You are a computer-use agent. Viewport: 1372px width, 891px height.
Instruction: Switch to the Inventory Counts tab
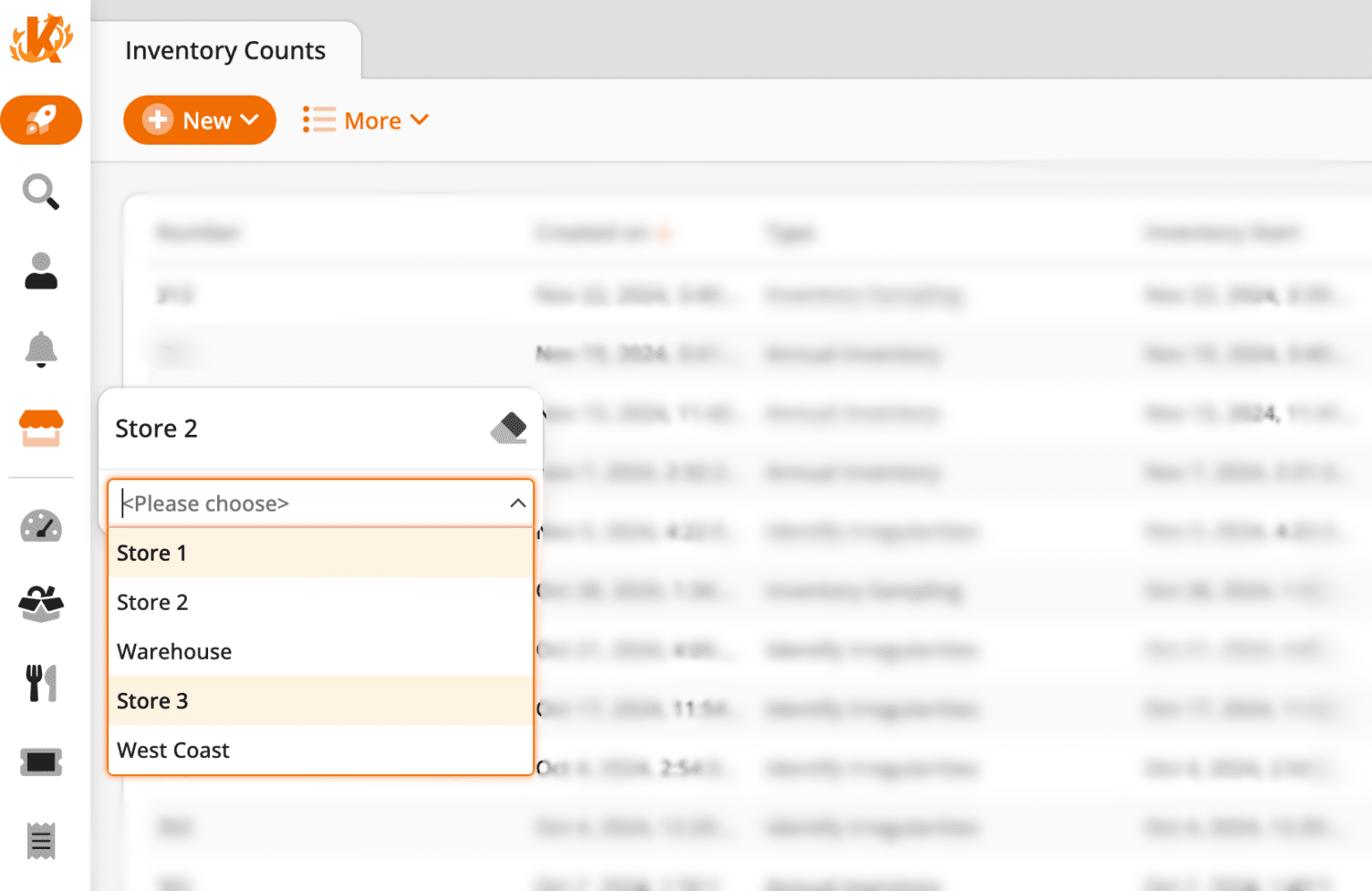point(225,51)
